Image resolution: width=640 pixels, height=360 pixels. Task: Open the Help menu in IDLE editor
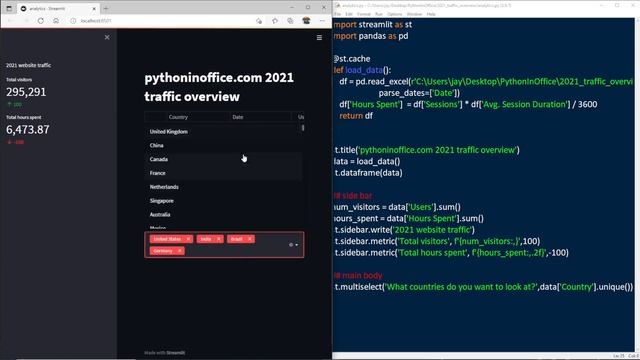point(431,14)
